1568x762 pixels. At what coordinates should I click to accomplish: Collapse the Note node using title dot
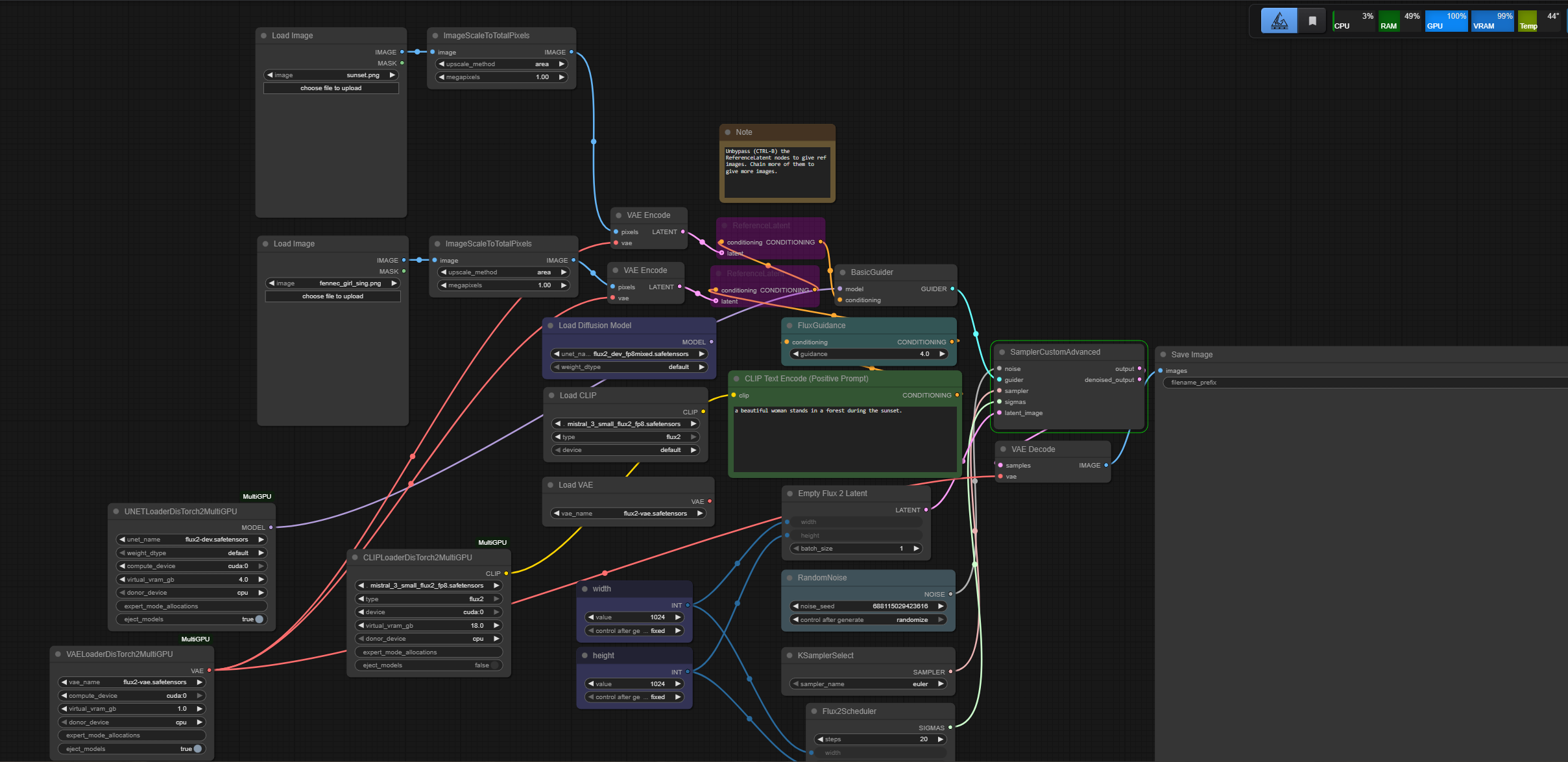coord(728,132)
